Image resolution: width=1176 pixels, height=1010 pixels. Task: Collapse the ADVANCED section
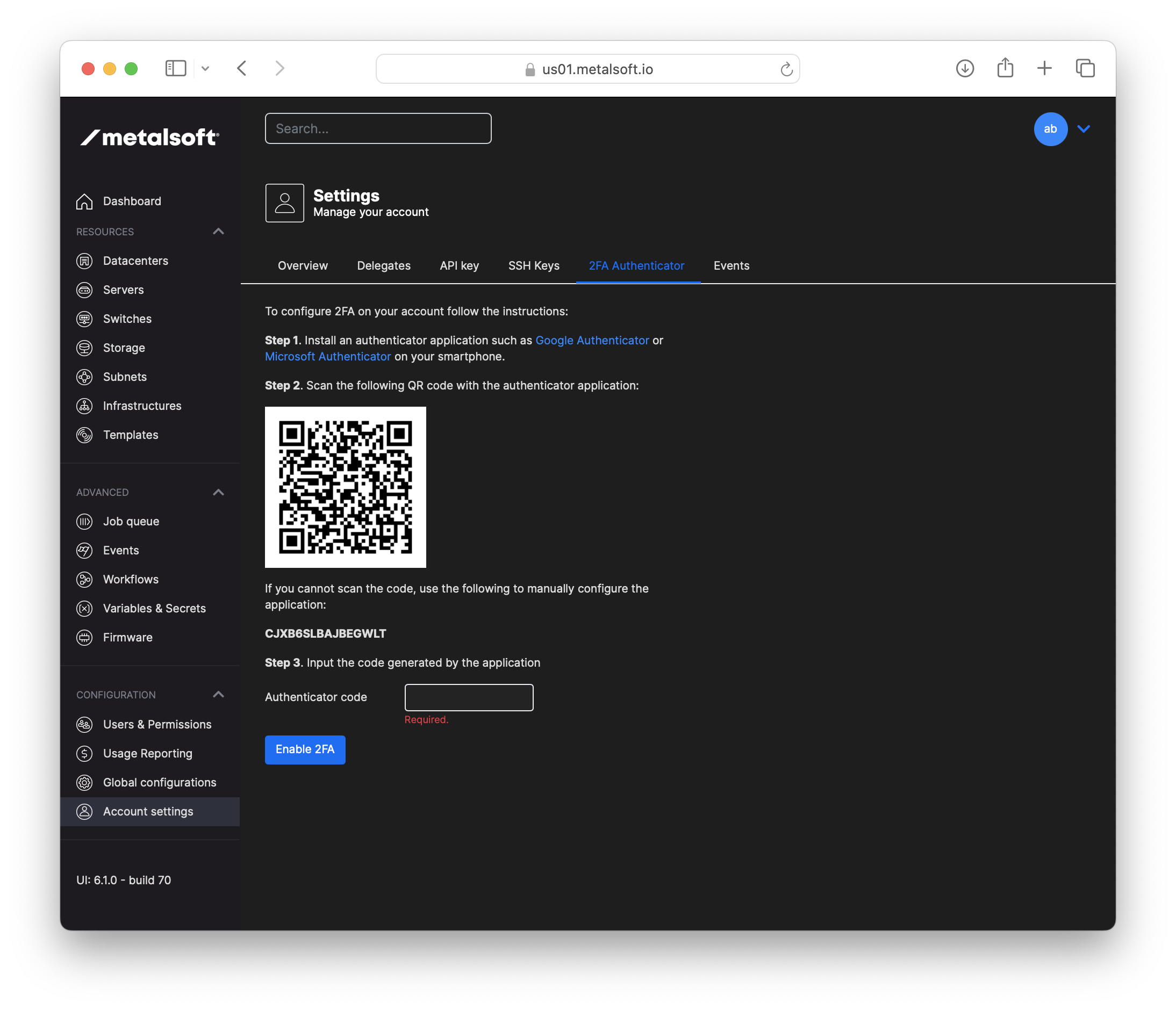coord(219,493)
